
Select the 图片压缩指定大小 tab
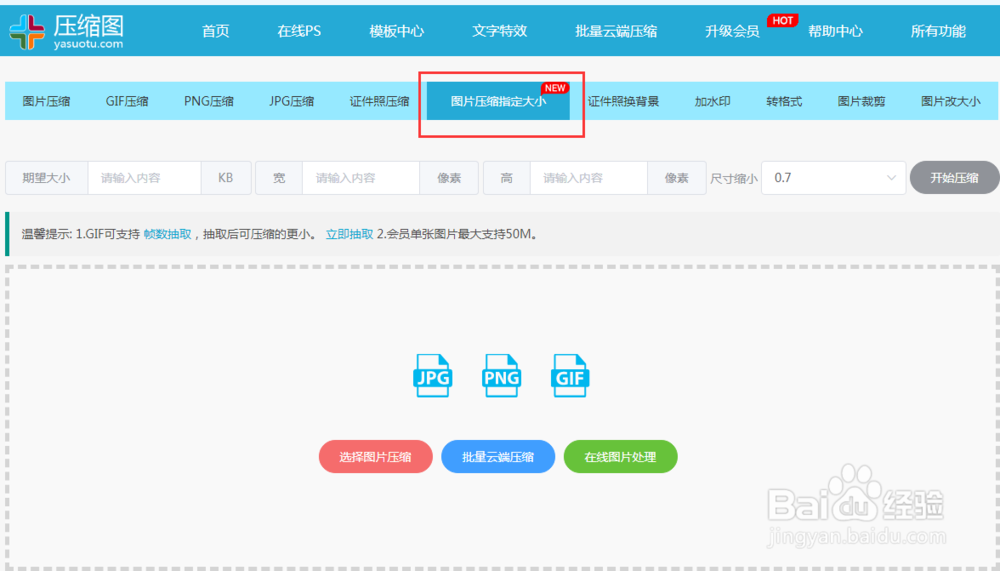coord(498,101)
